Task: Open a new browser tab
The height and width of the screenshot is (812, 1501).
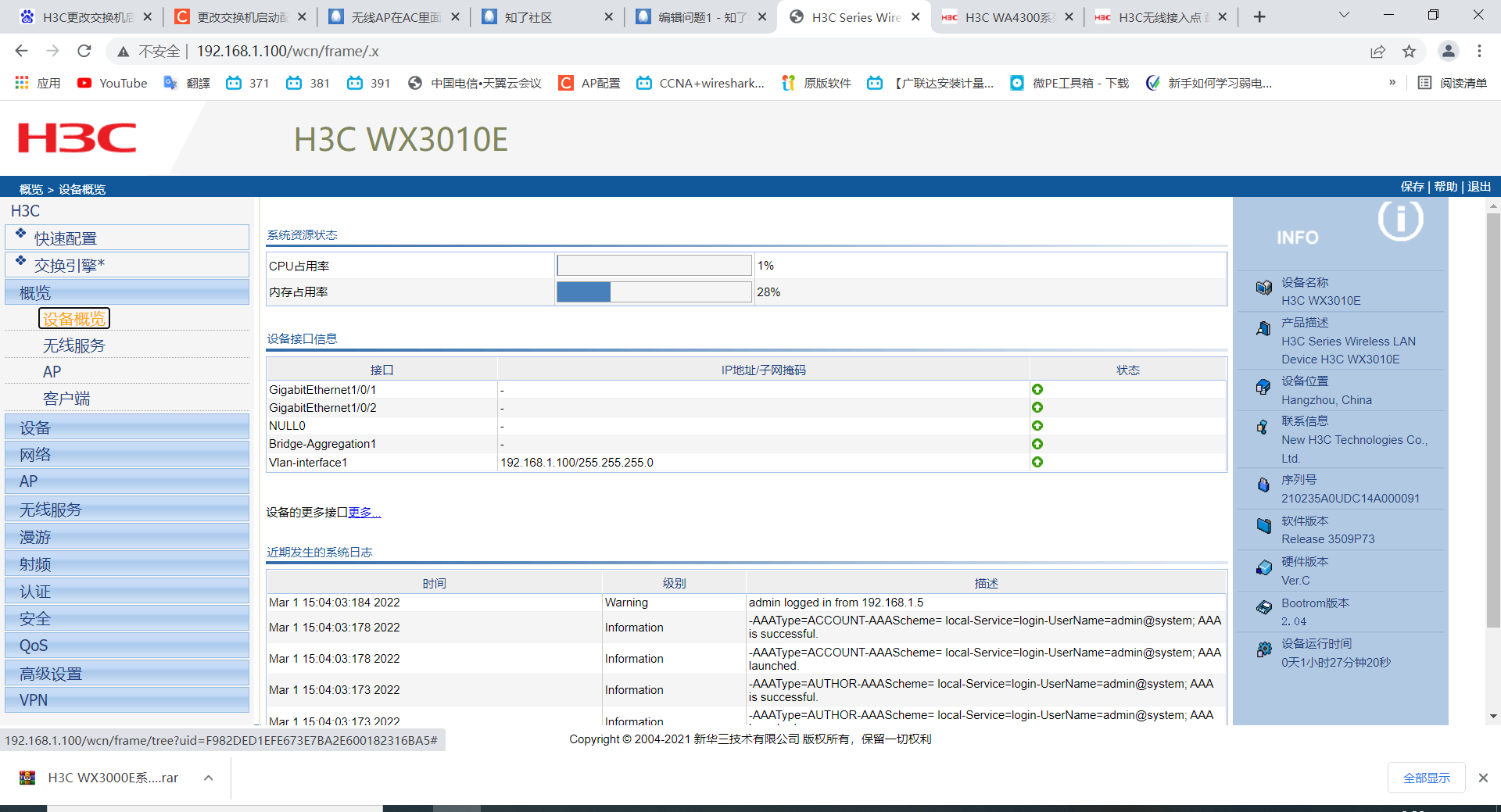Action: pos(1259,17)
